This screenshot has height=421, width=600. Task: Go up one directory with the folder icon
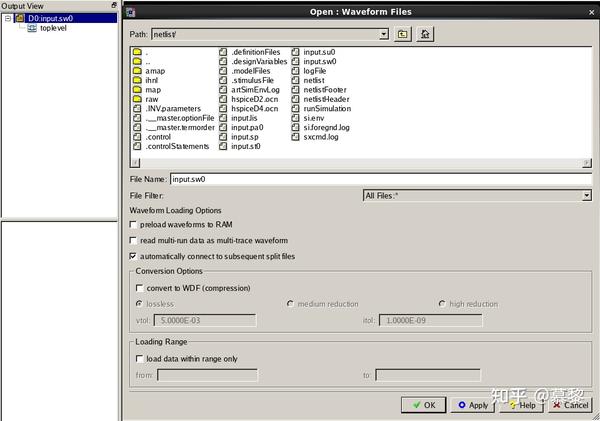[402, 34]
